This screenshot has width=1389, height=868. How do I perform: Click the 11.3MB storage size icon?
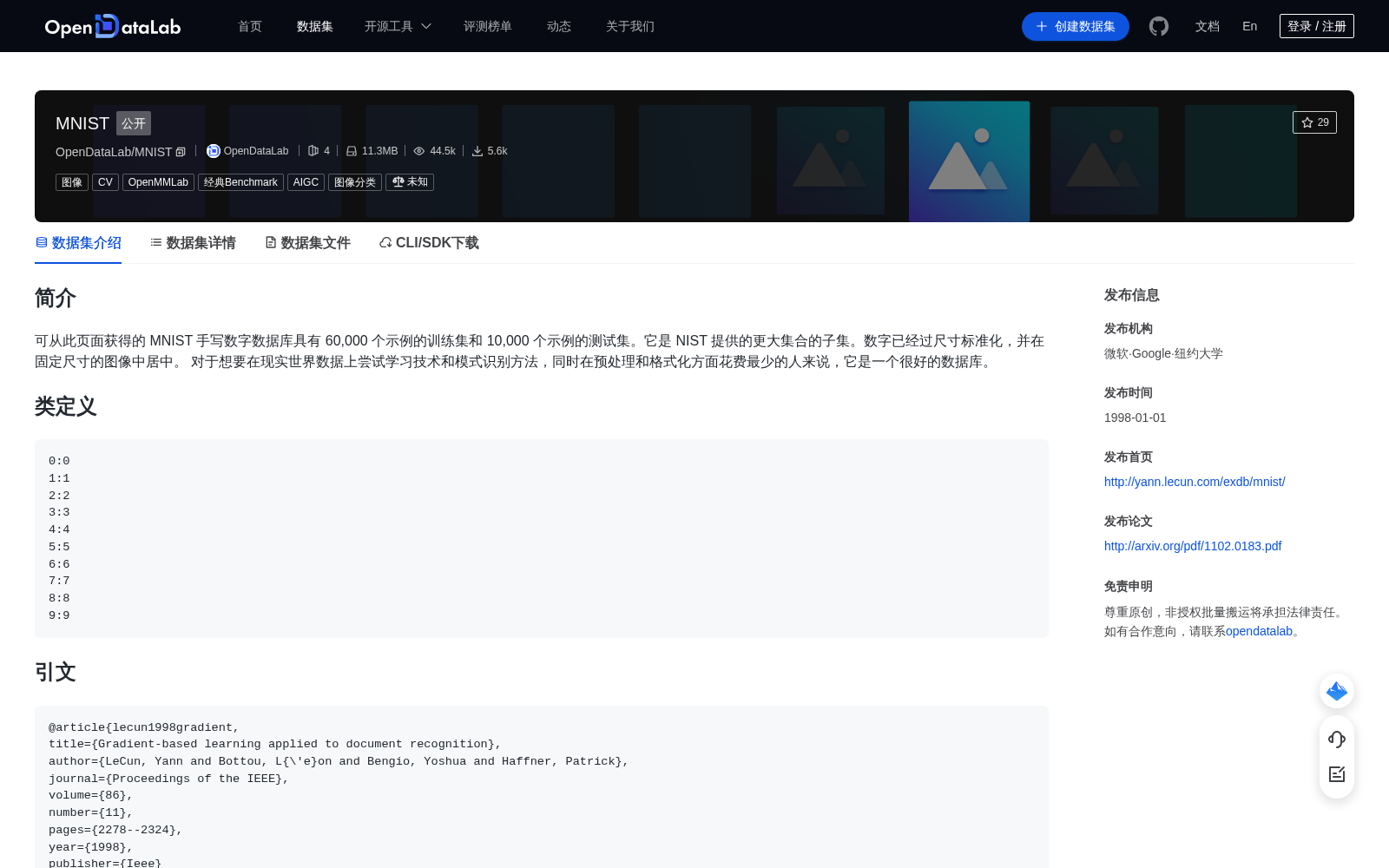(352, 151)
